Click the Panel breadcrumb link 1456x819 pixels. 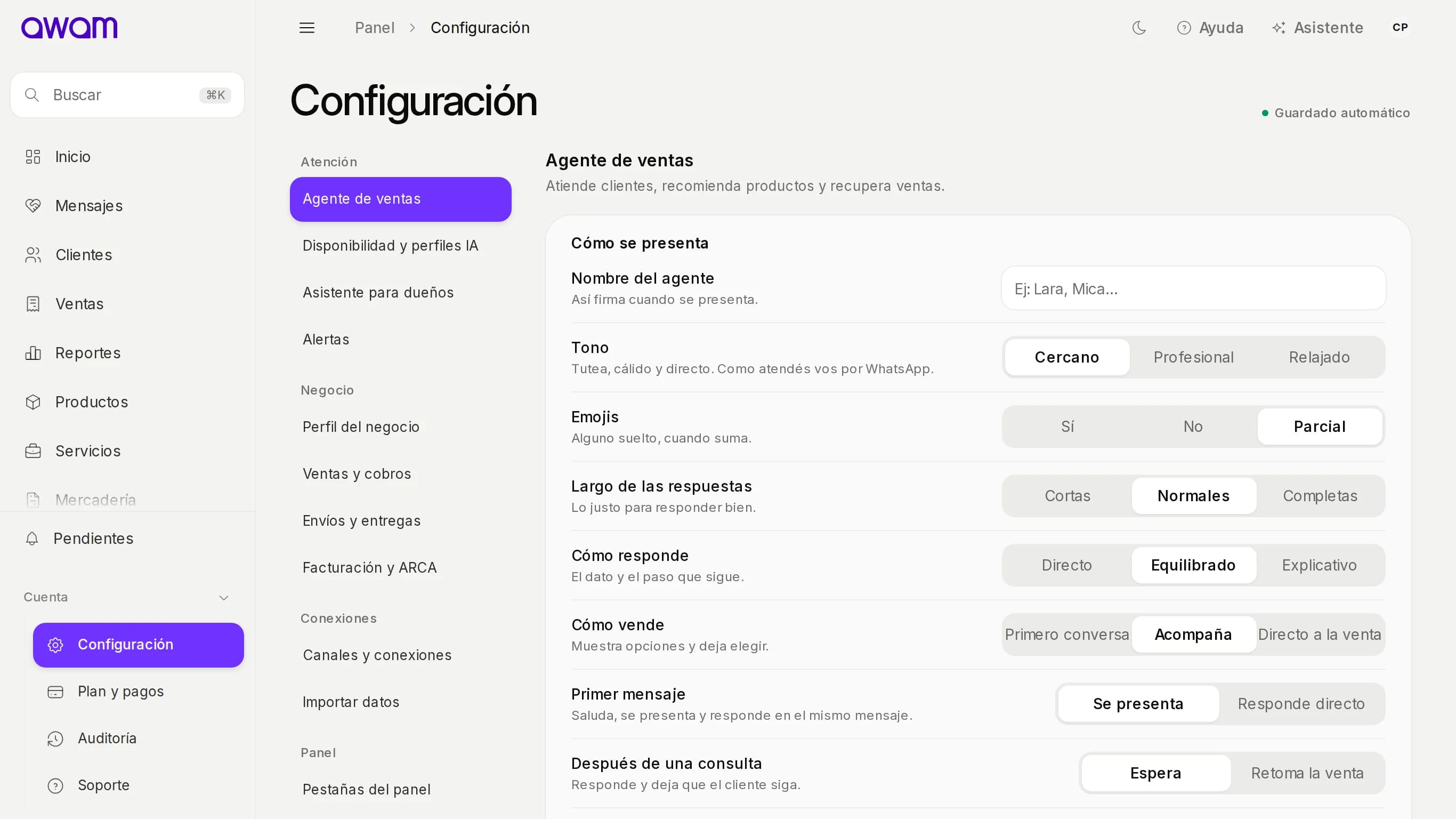374,28
